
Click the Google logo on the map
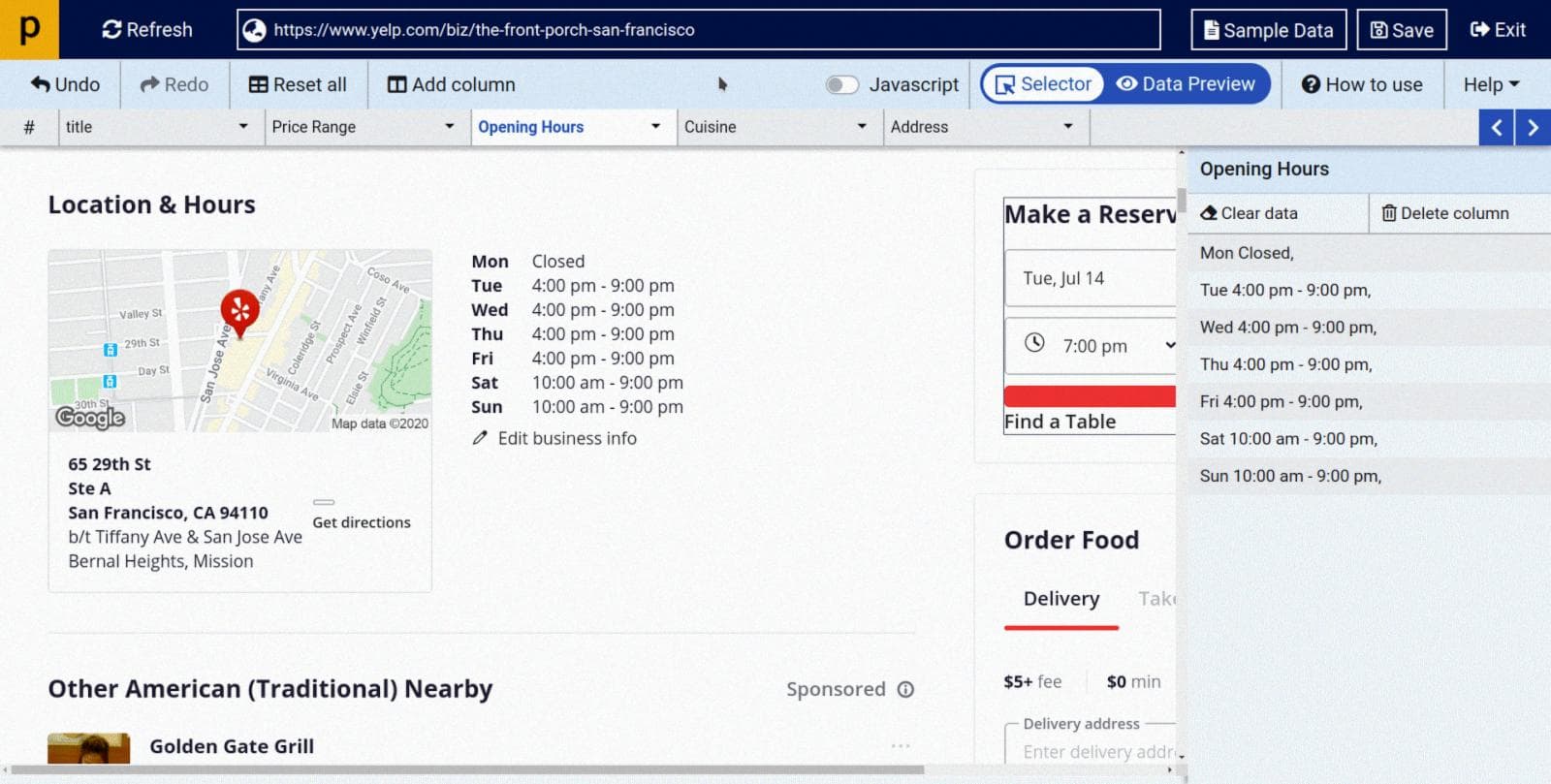(90, 418)
